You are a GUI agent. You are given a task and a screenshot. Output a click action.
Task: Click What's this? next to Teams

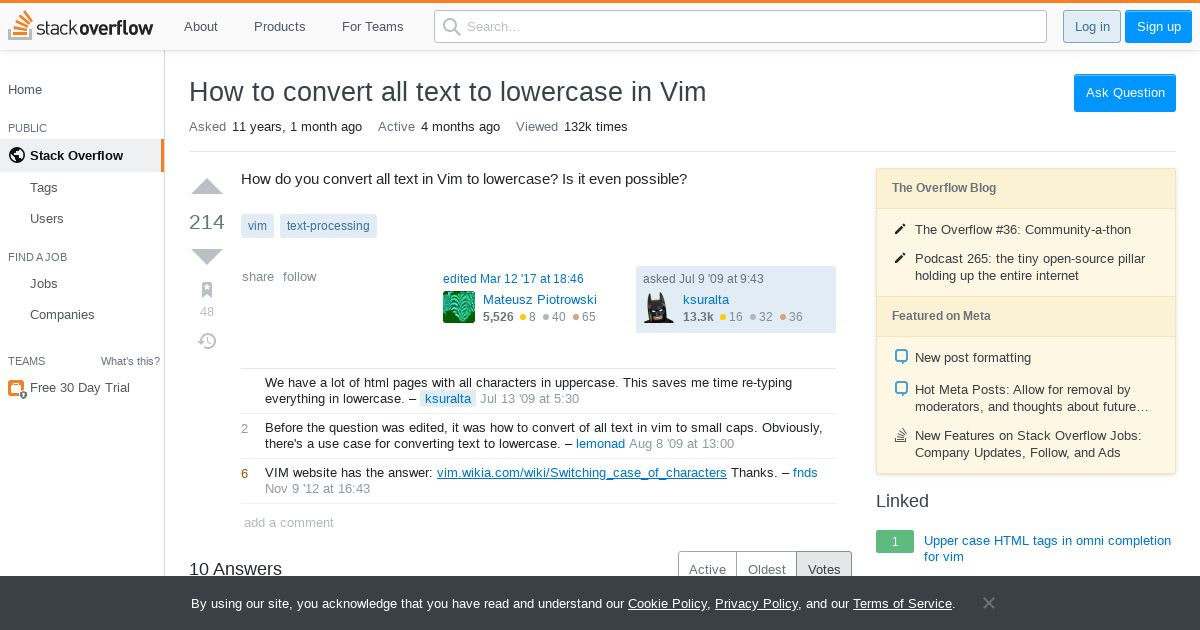[130, 362]
